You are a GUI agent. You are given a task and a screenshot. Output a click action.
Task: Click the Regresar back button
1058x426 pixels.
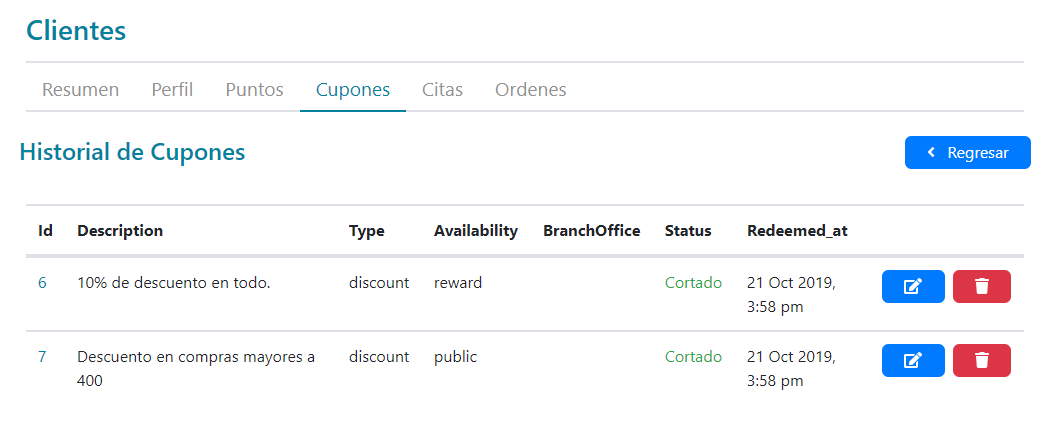click(x=967, y=153)
